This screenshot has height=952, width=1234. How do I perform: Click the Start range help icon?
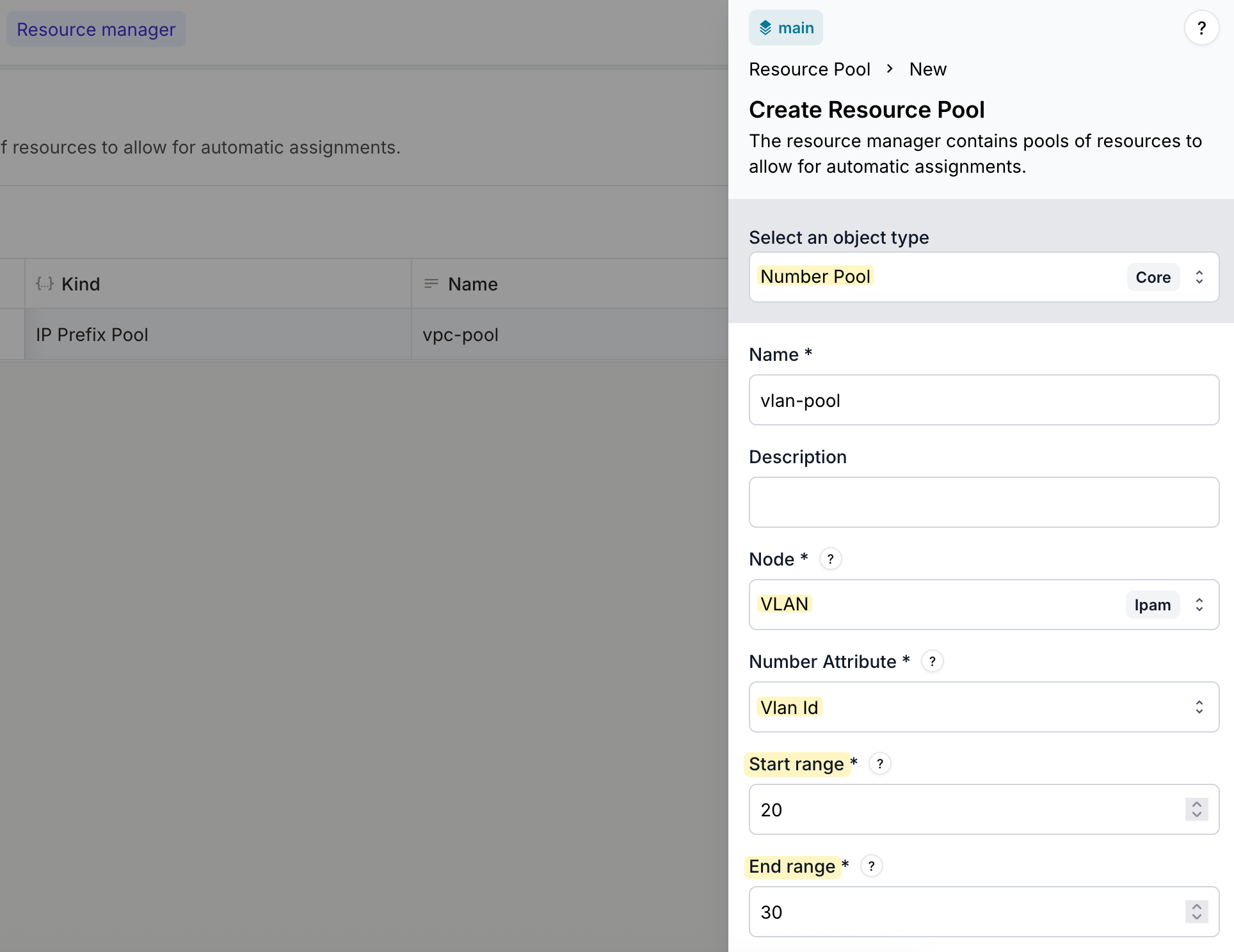[x=880, y=764]
